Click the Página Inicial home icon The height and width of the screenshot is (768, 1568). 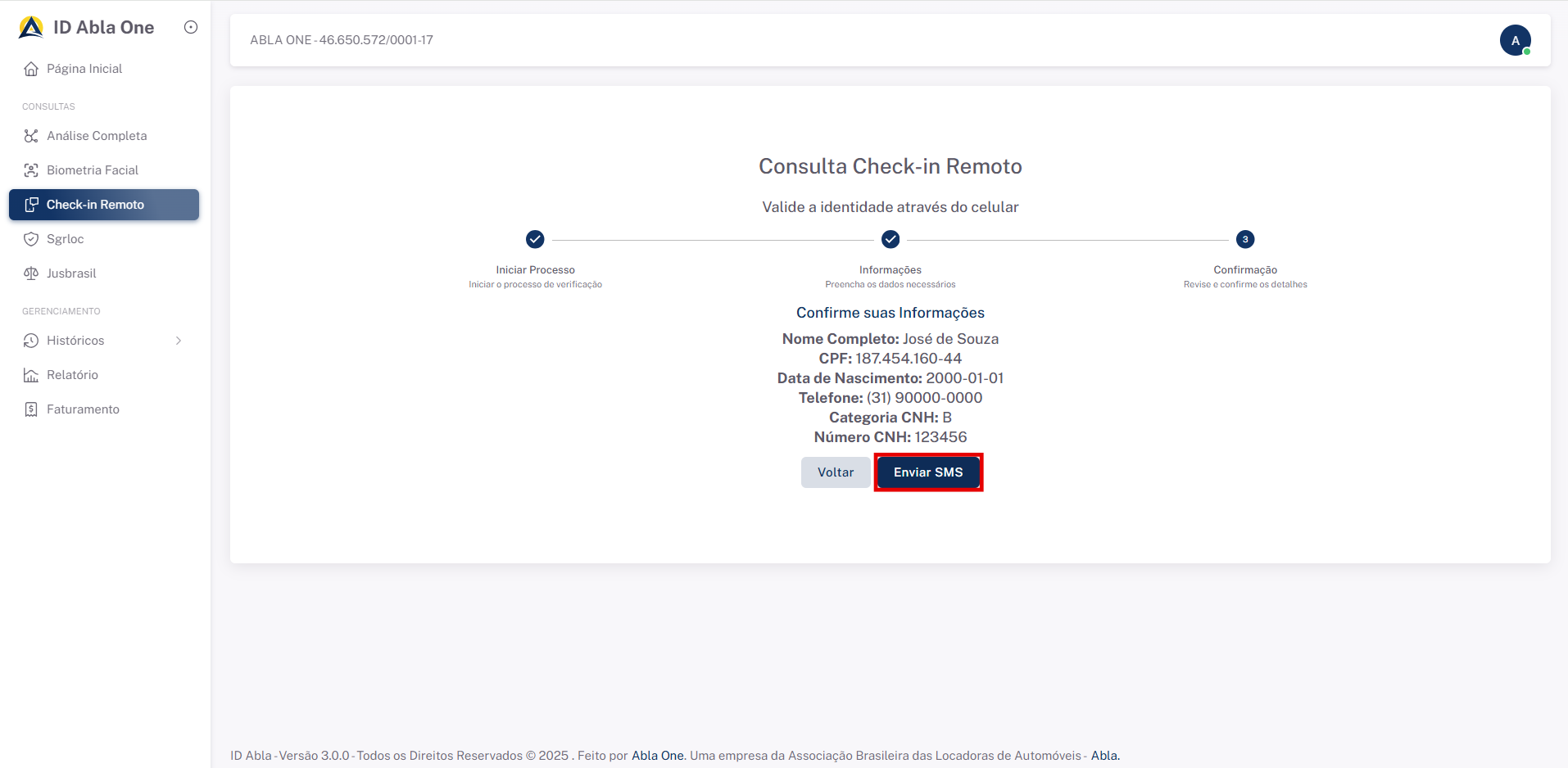pyautogui.click(x=31, y=69)
